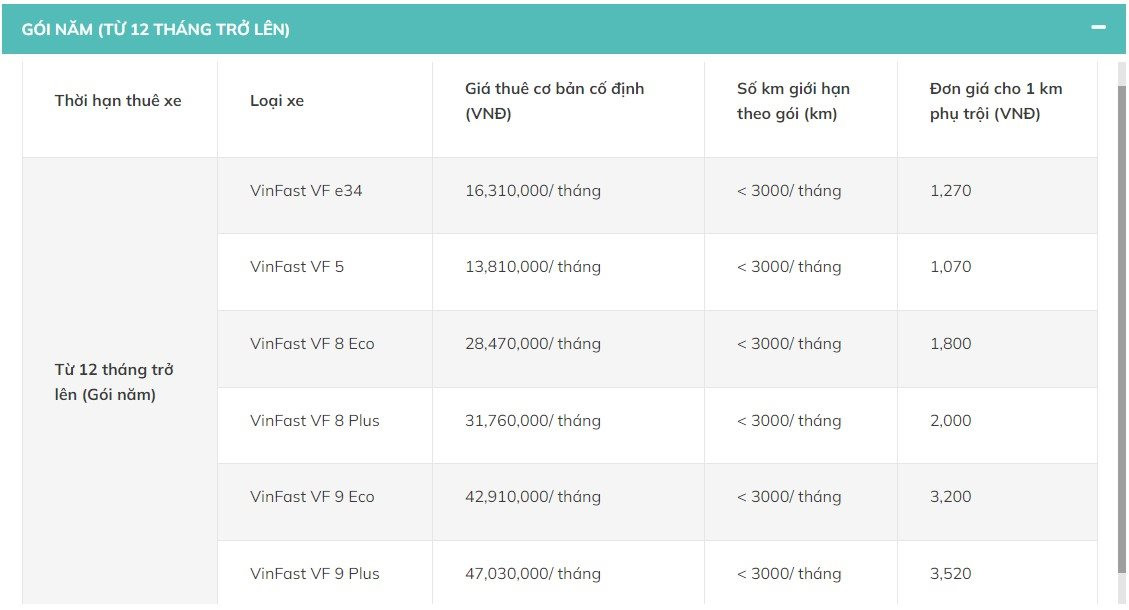Click the '< 3000/ tháng' limit for VF 8 Plus
This screenshot has width=1129, height=610.
[x=790, y=420]
